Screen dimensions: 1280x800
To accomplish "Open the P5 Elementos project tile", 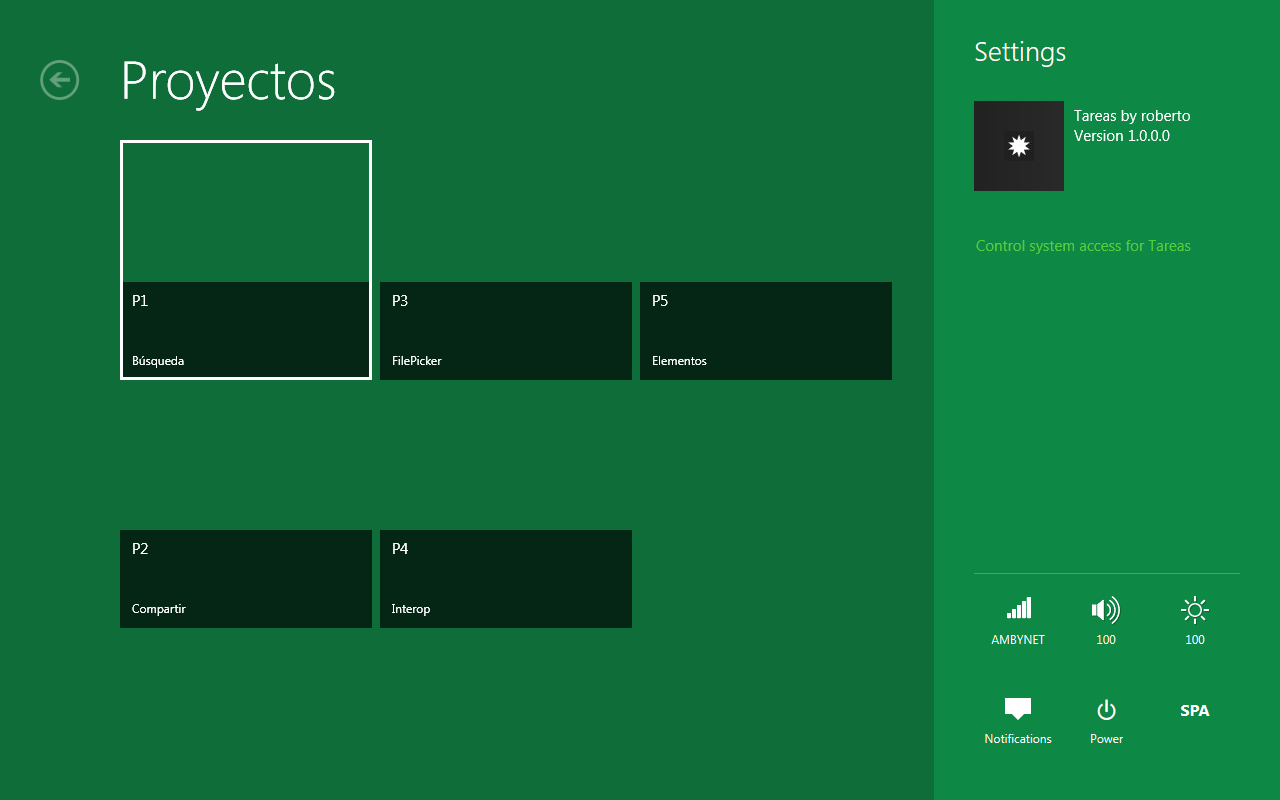I will point(766,331).
